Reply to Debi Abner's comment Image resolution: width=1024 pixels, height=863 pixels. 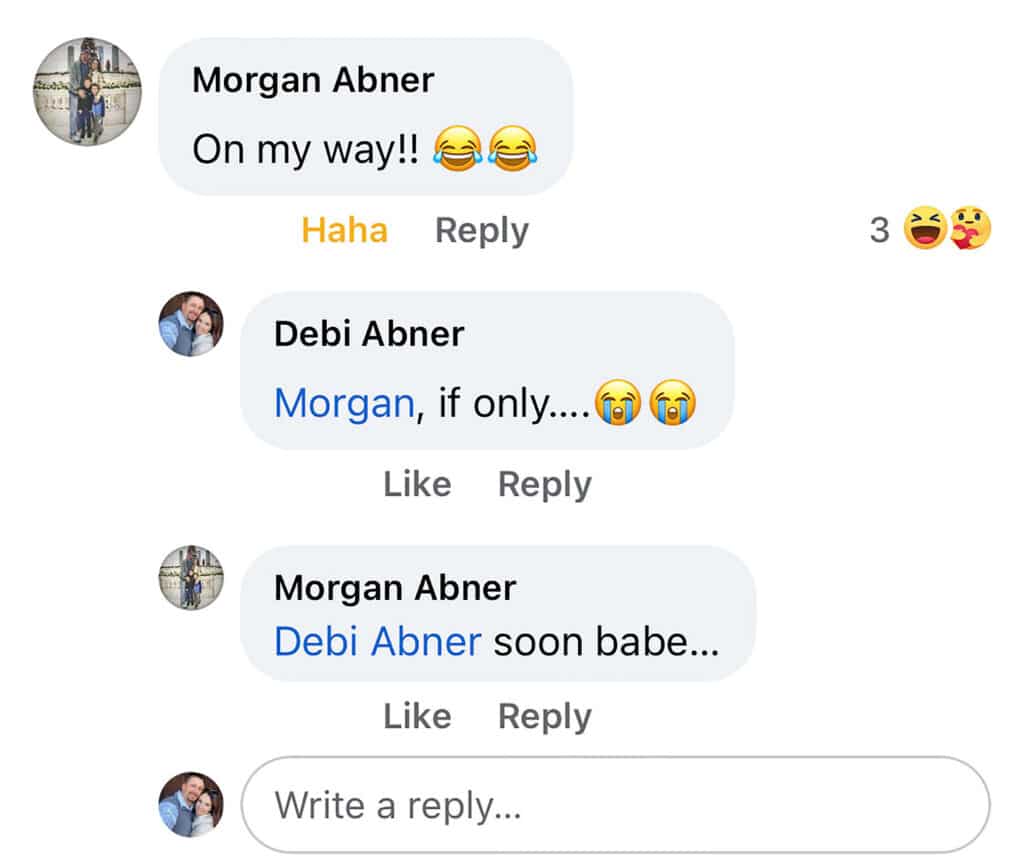pos(545,485)
